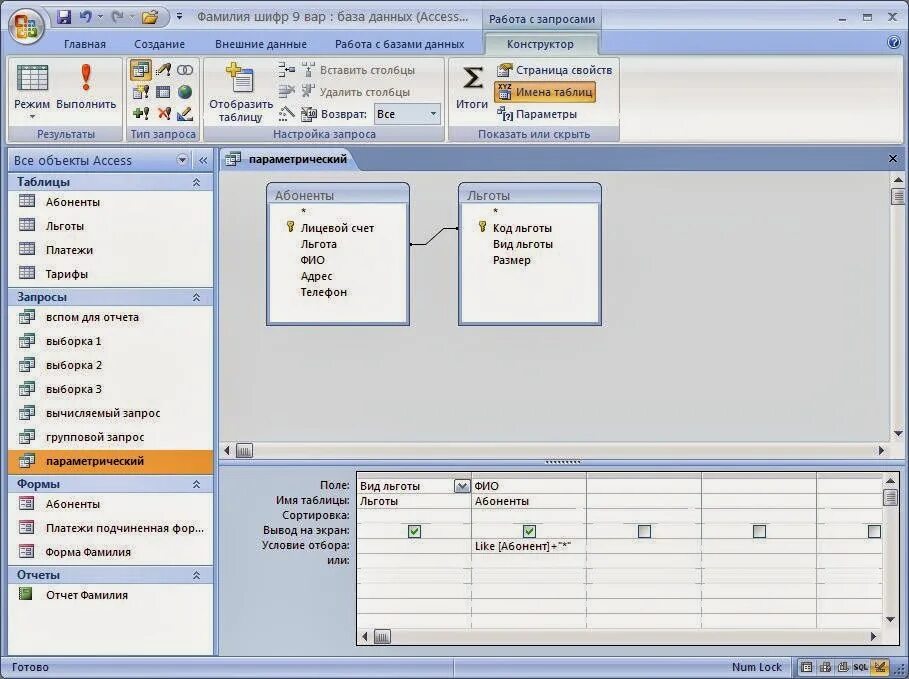
Task: Run the query with Выполнить
Action: tap(86, 87)
